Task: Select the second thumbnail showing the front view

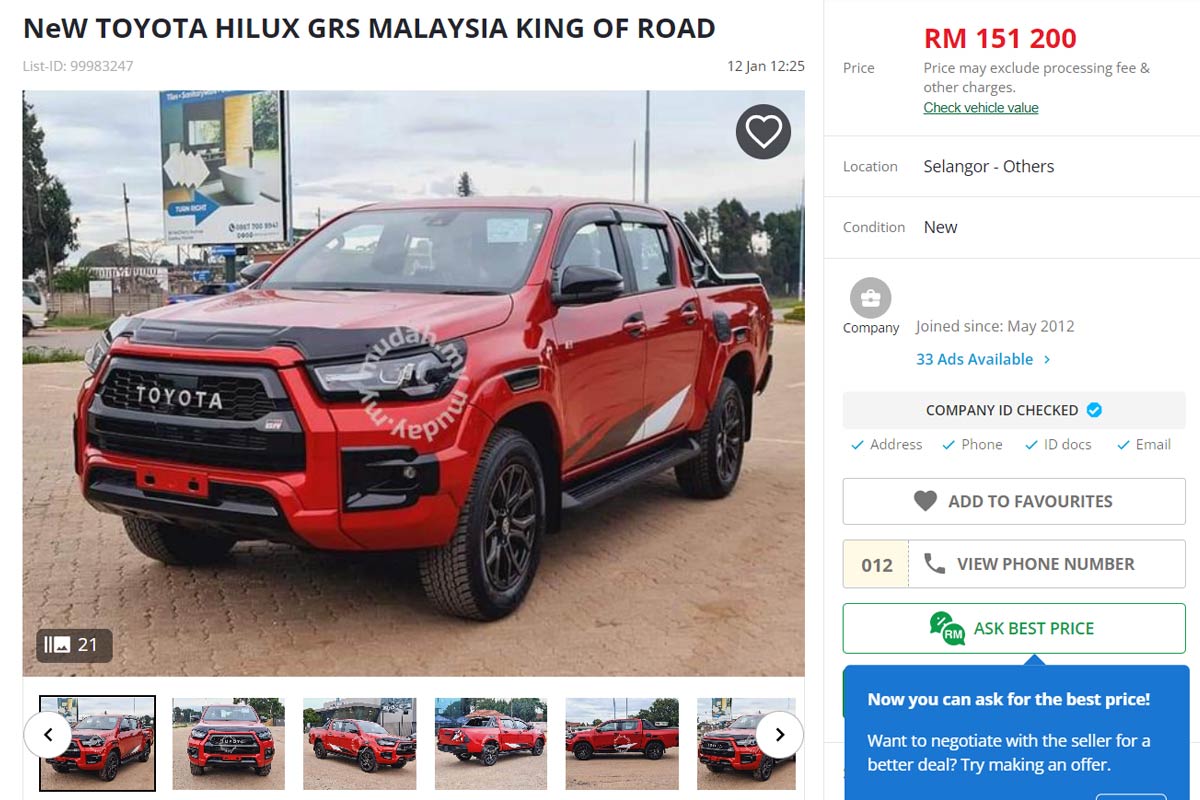Action: pos(228,744)
